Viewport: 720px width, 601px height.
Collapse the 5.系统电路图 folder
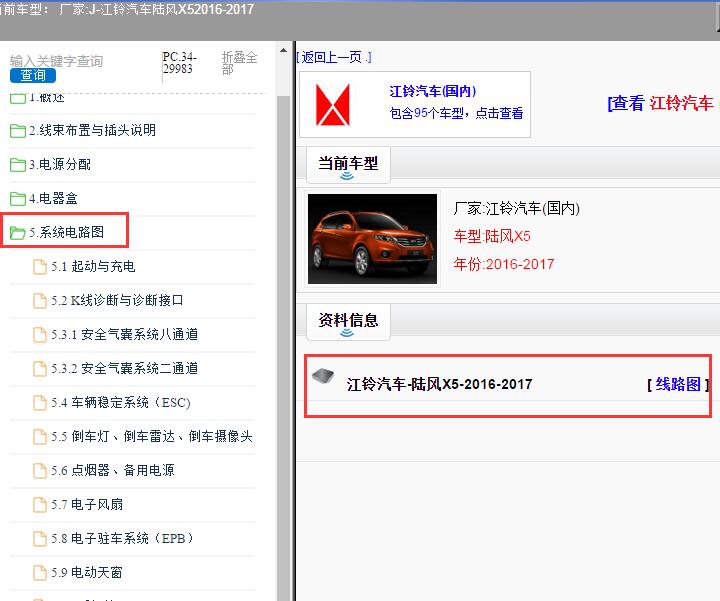point(67,232)
